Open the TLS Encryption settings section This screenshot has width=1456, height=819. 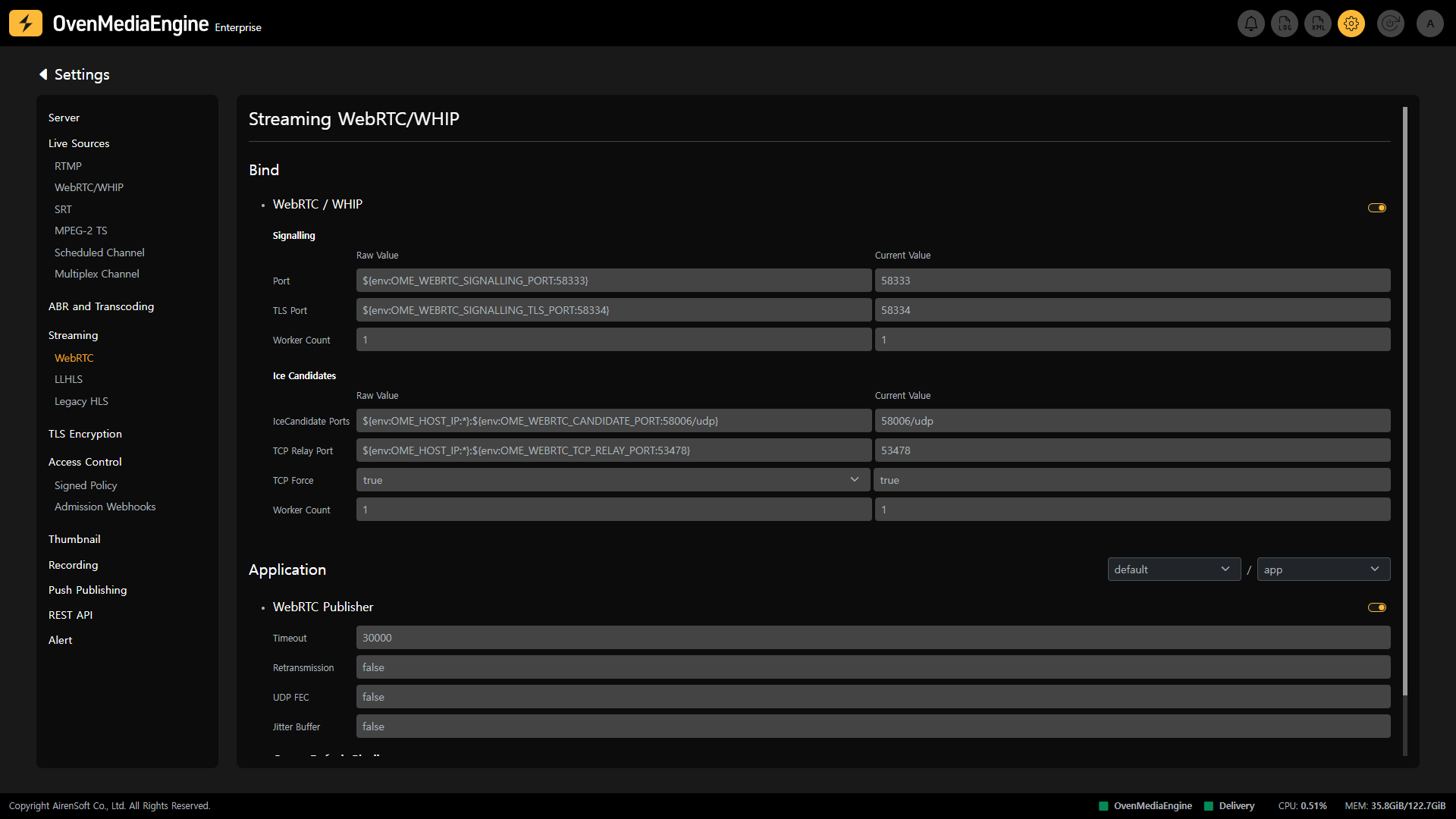[x=85, y=434]
